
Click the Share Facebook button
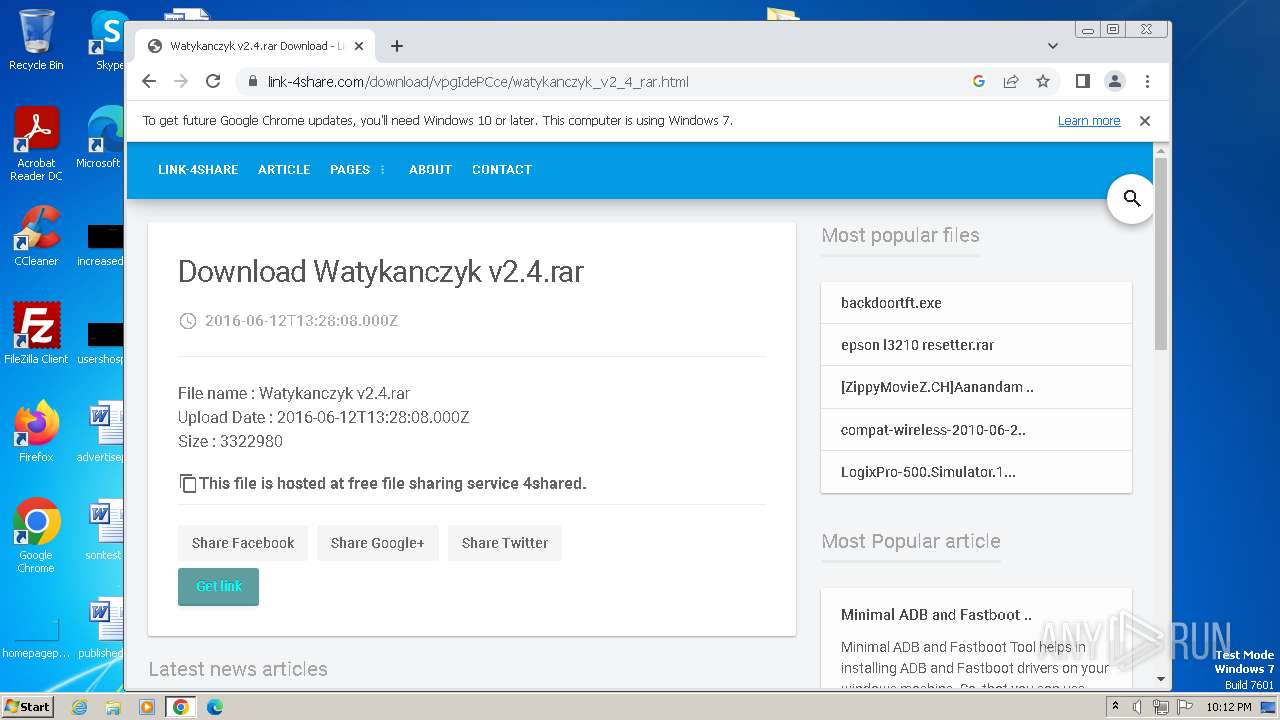[x=243, y=543]
